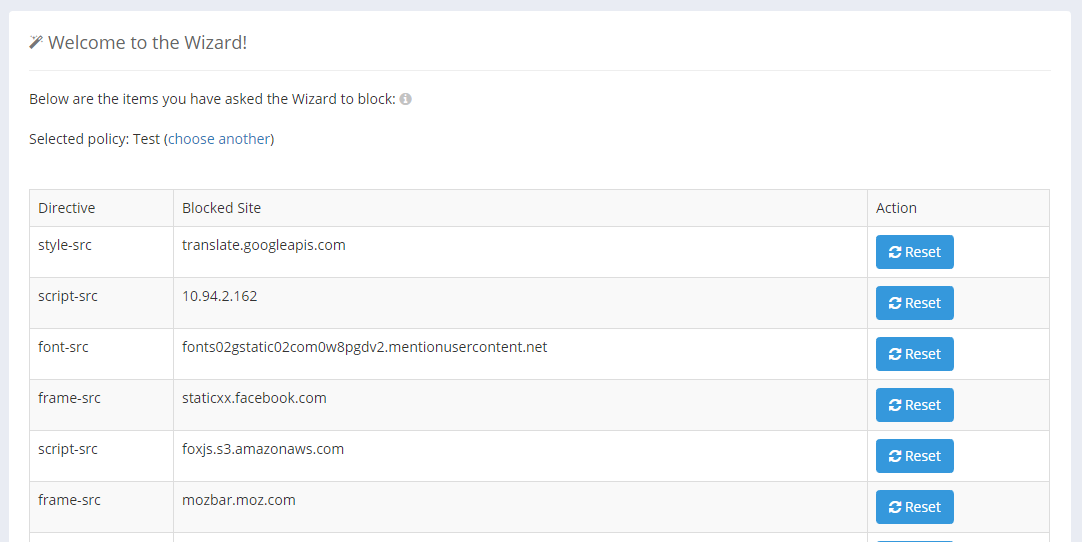Open the "choose another" policy link
This screenshot has width=1082, height=542.
click(219, 139)
